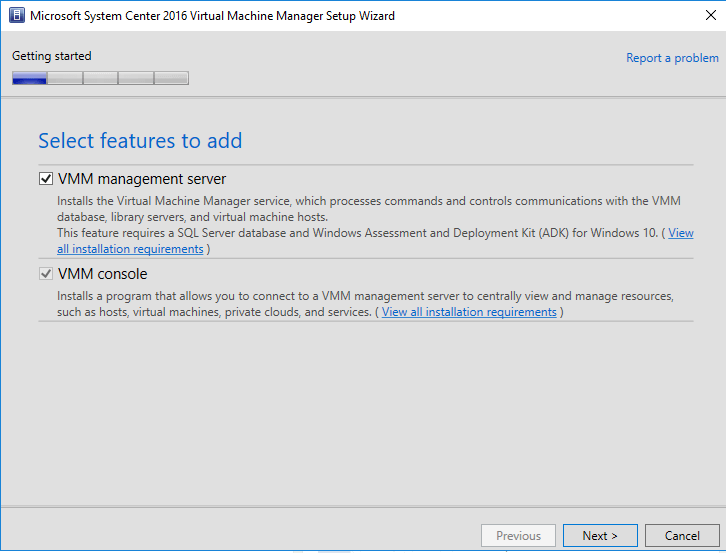Click the first blue progress bar segment

tap(30, 78)
